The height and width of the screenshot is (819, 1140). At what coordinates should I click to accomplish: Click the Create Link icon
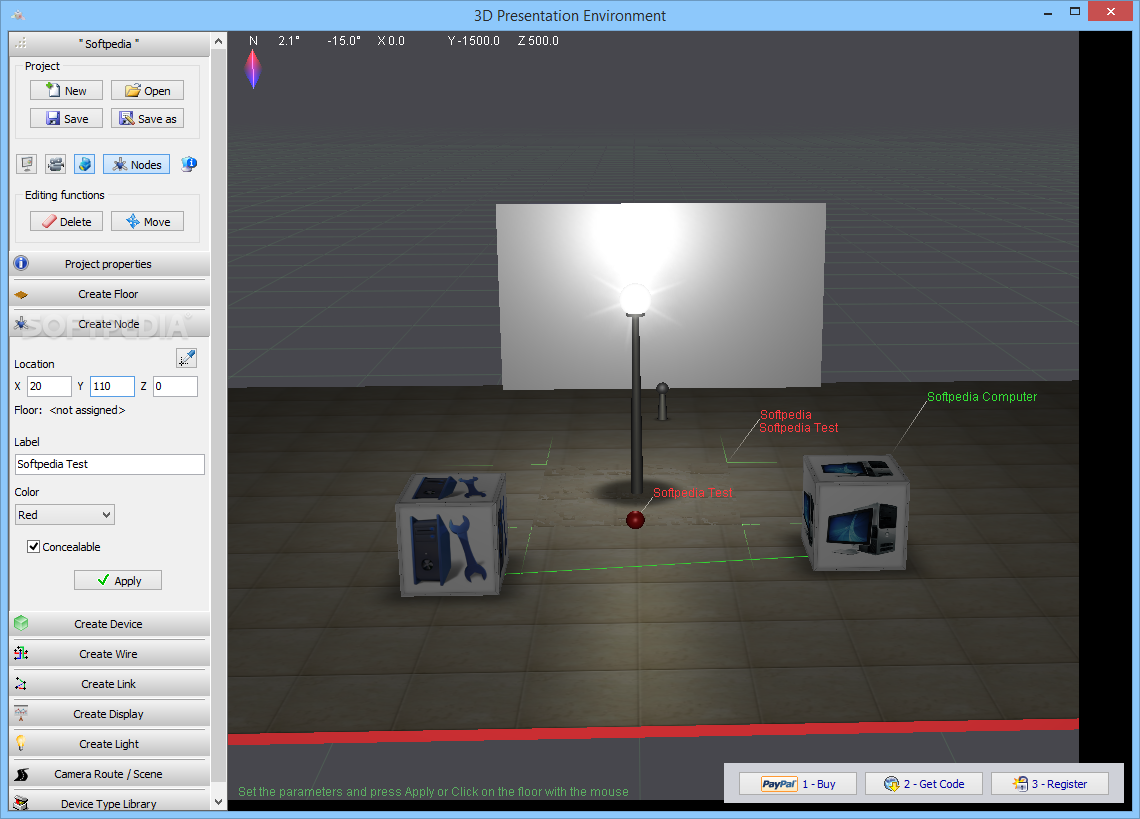[x=21, y=684]
